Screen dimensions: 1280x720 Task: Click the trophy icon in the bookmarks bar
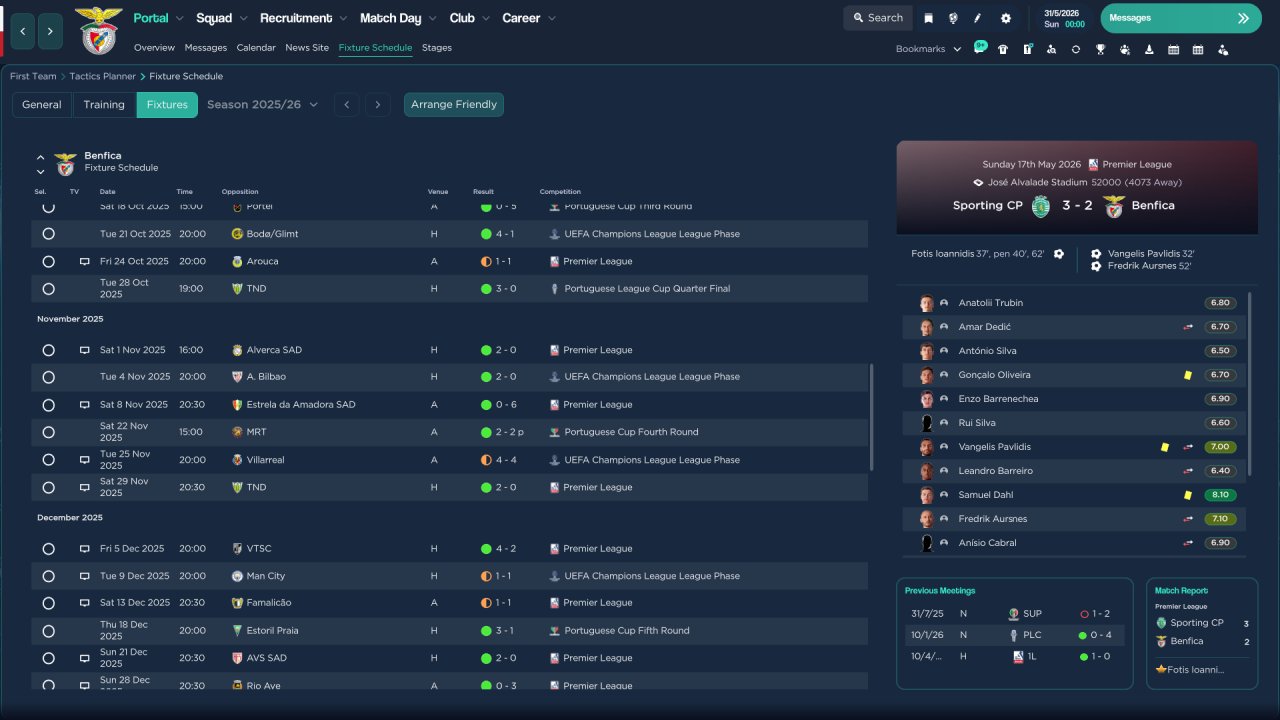[1100, 49]
